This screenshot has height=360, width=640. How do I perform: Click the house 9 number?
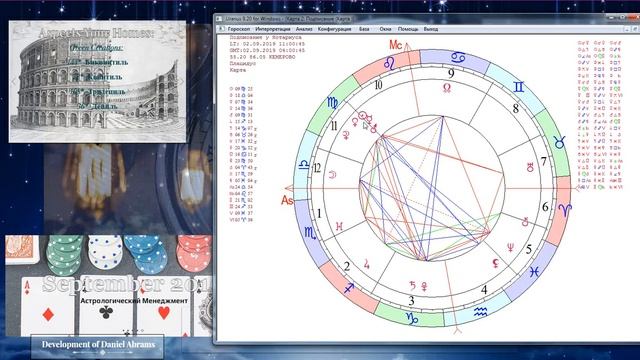451,73
